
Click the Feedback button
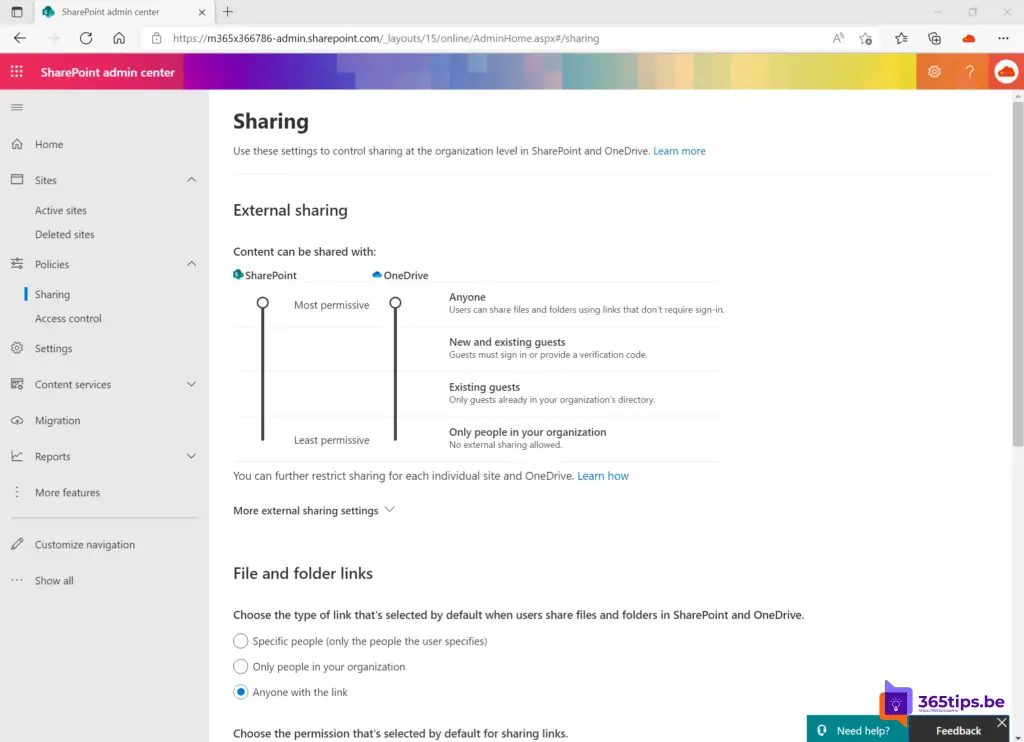tap(958, 730)
